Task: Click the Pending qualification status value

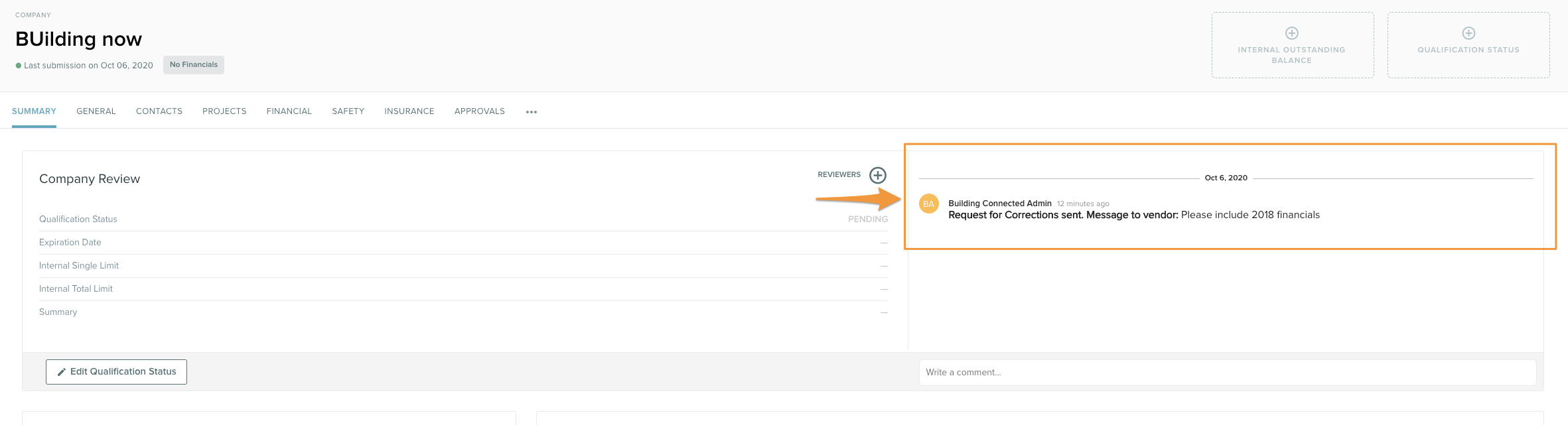Action: click(x=867, y=219)
